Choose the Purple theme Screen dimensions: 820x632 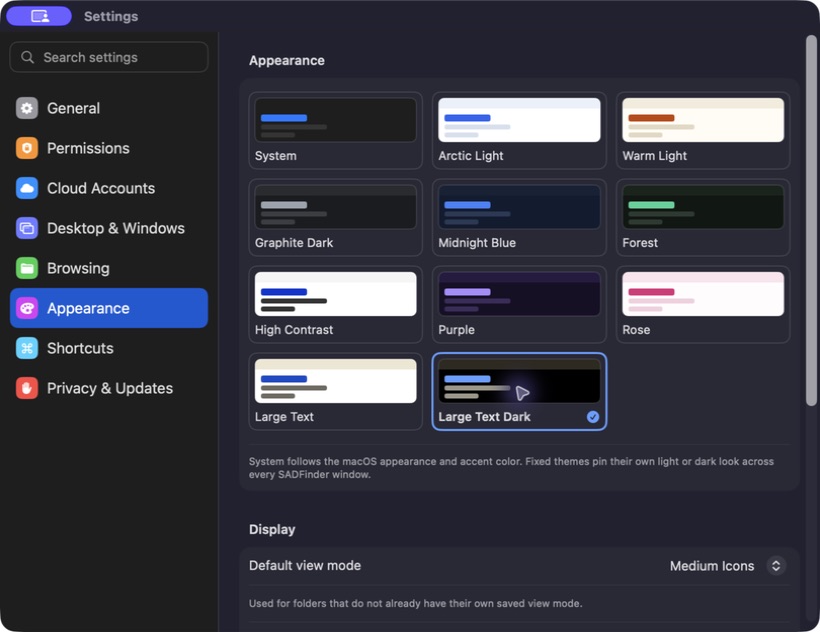point(519,304)
